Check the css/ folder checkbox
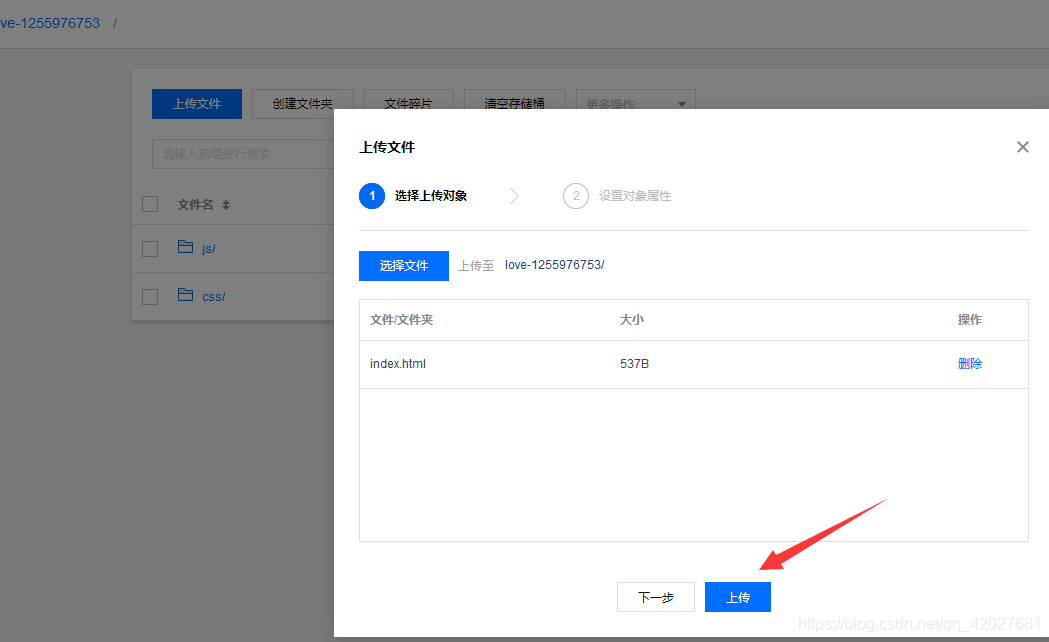The width and height of the screenshot is (1049, 642). click(150, 296)
